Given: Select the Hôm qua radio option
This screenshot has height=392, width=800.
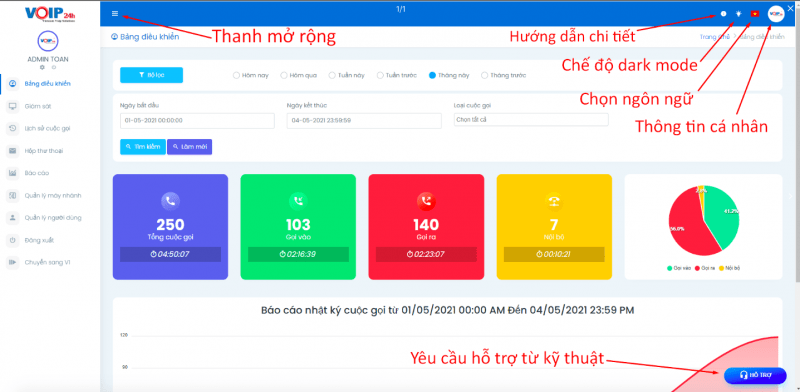Looking at the screenshot, I should (284, 75).
